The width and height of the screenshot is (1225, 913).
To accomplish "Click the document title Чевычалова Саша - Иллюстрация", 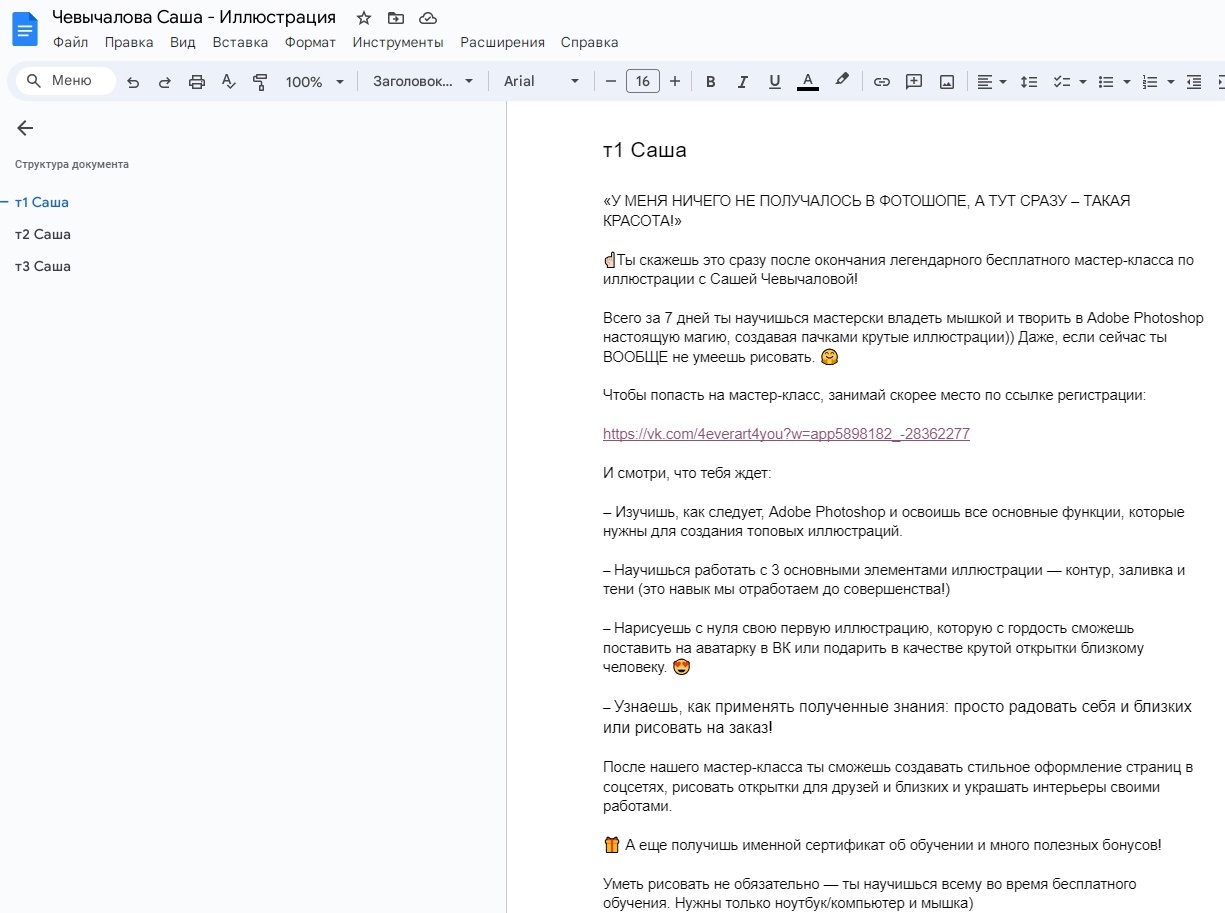I will point(194,17).
